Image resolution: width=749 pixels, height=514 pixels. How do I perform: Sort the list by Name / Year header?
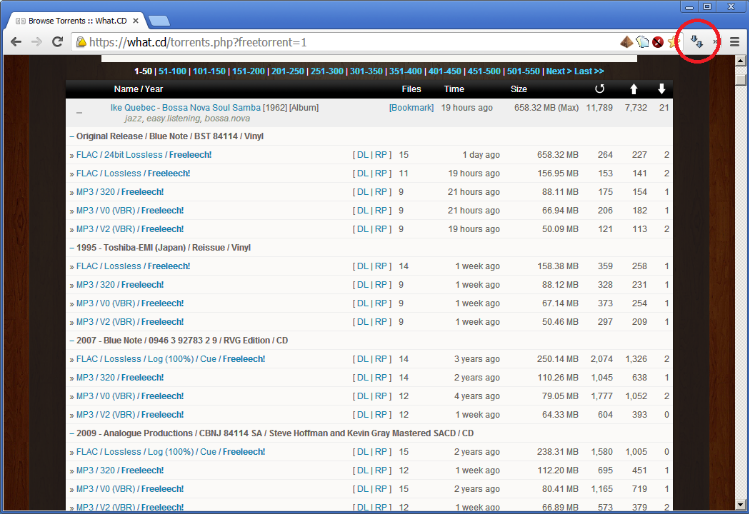click(139, 89)
